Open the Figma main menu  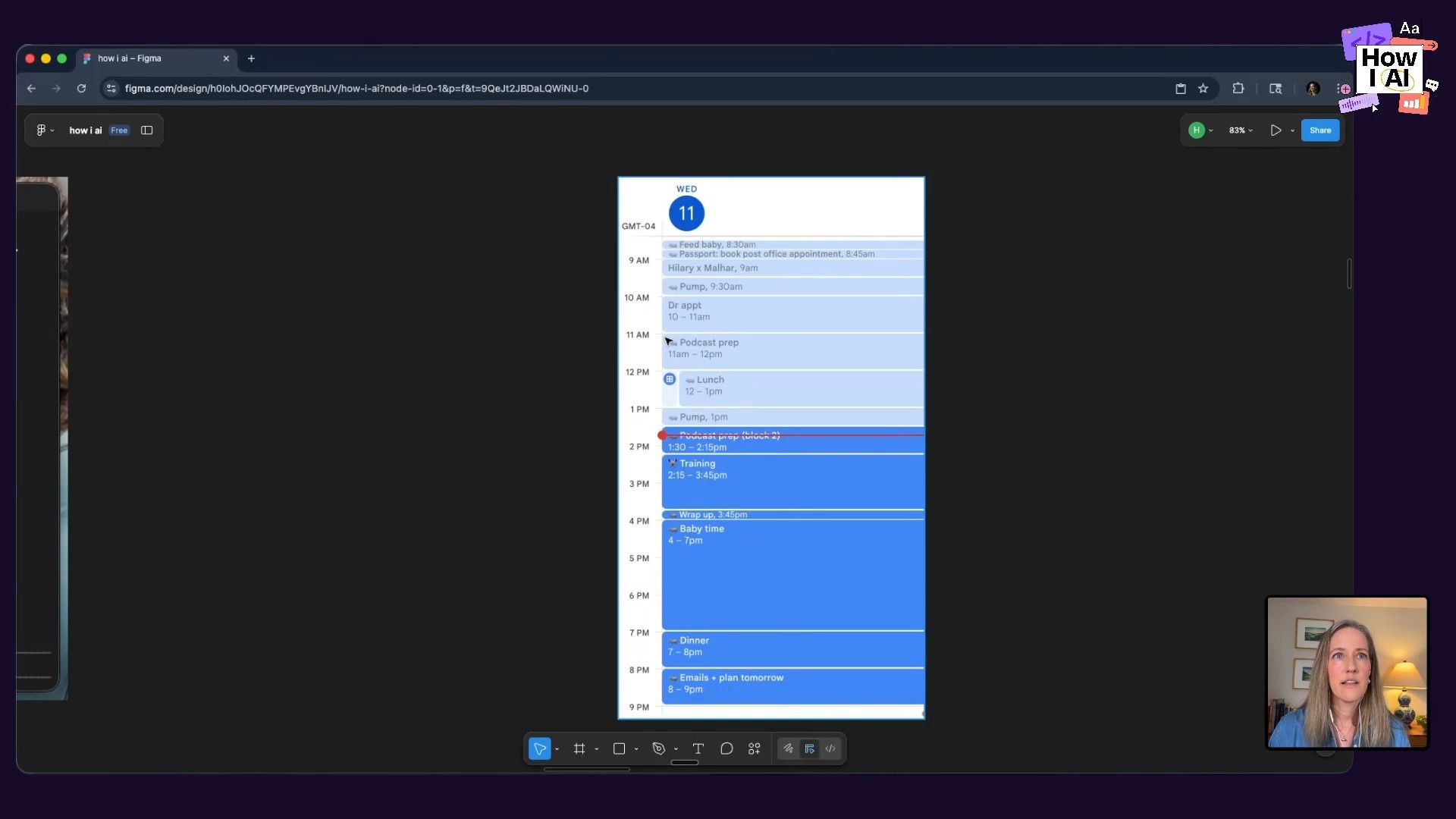pyautogui.click(x=45, y=130)
